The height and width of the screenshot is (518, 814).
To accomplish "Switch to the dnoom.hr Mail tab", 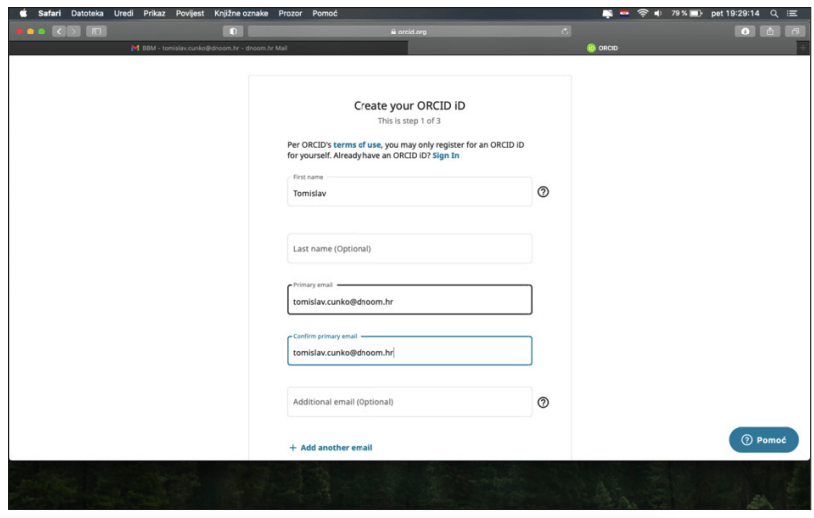I will pos(210,48).
